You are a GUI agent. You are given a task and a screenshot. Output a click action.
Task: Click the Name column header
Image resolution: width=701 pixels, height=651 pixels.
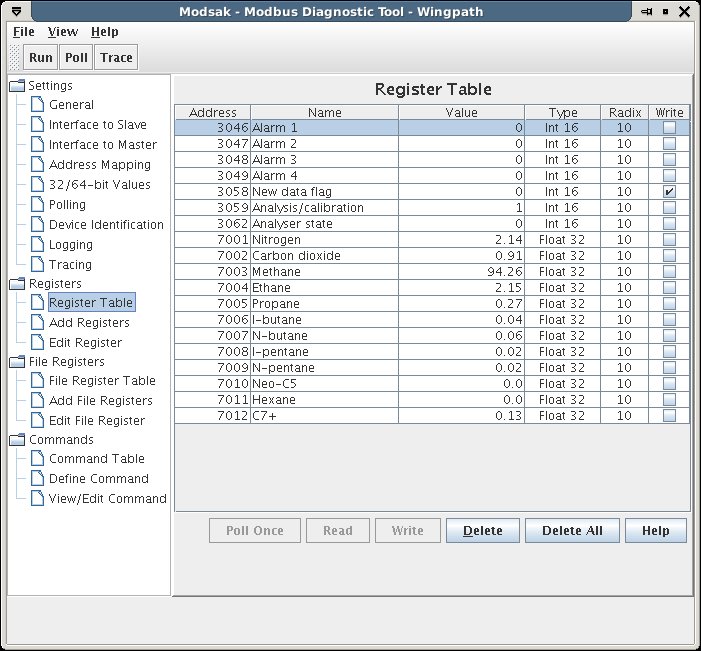pyautogui.click(x=325, y=112)
